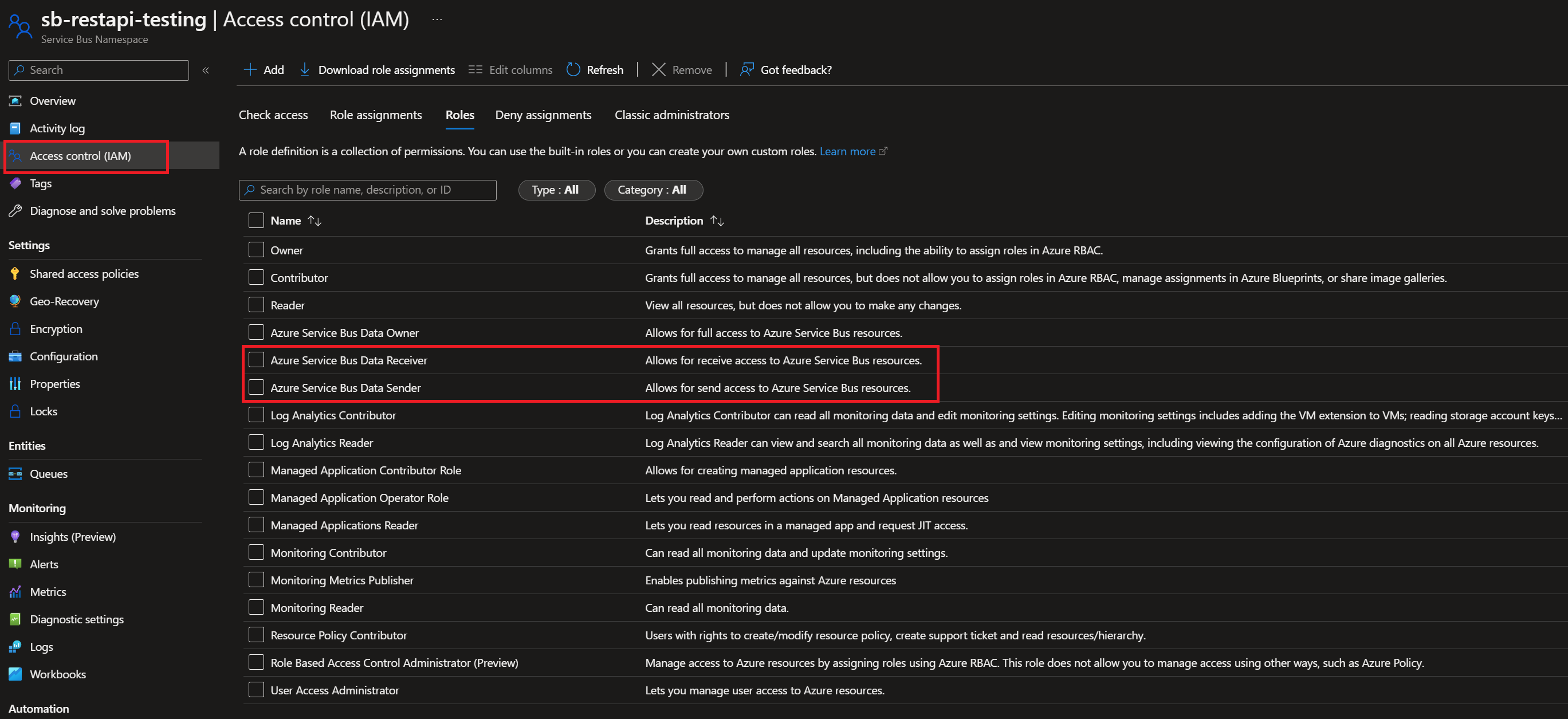
Task: Open the Encryption settings
Action: click(56, 329)
